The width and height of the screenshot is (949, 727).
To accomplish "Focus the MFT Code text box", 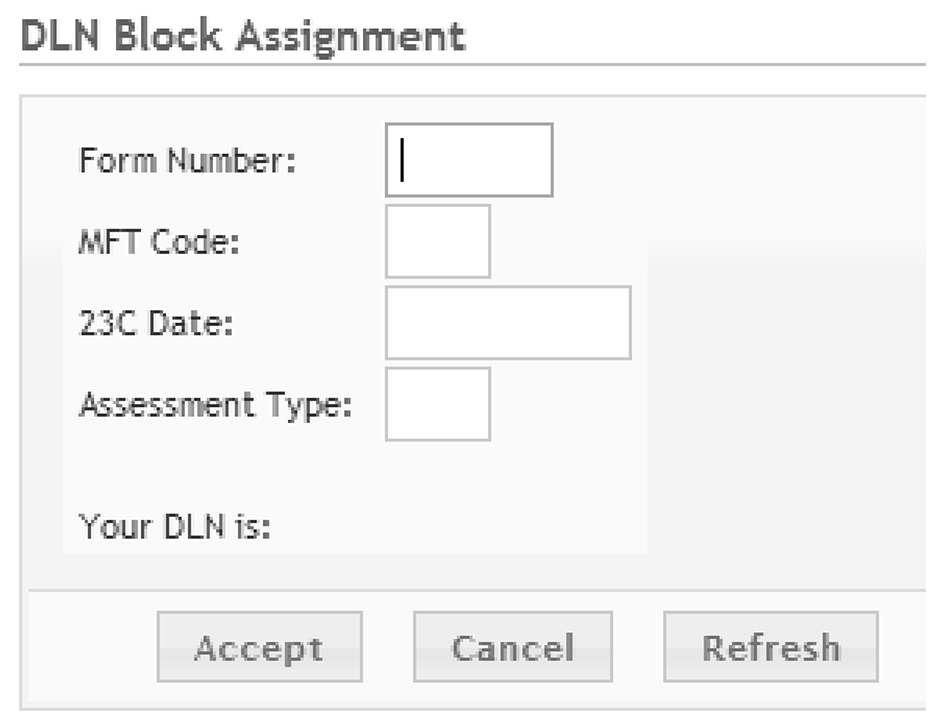I will (438, 241).
